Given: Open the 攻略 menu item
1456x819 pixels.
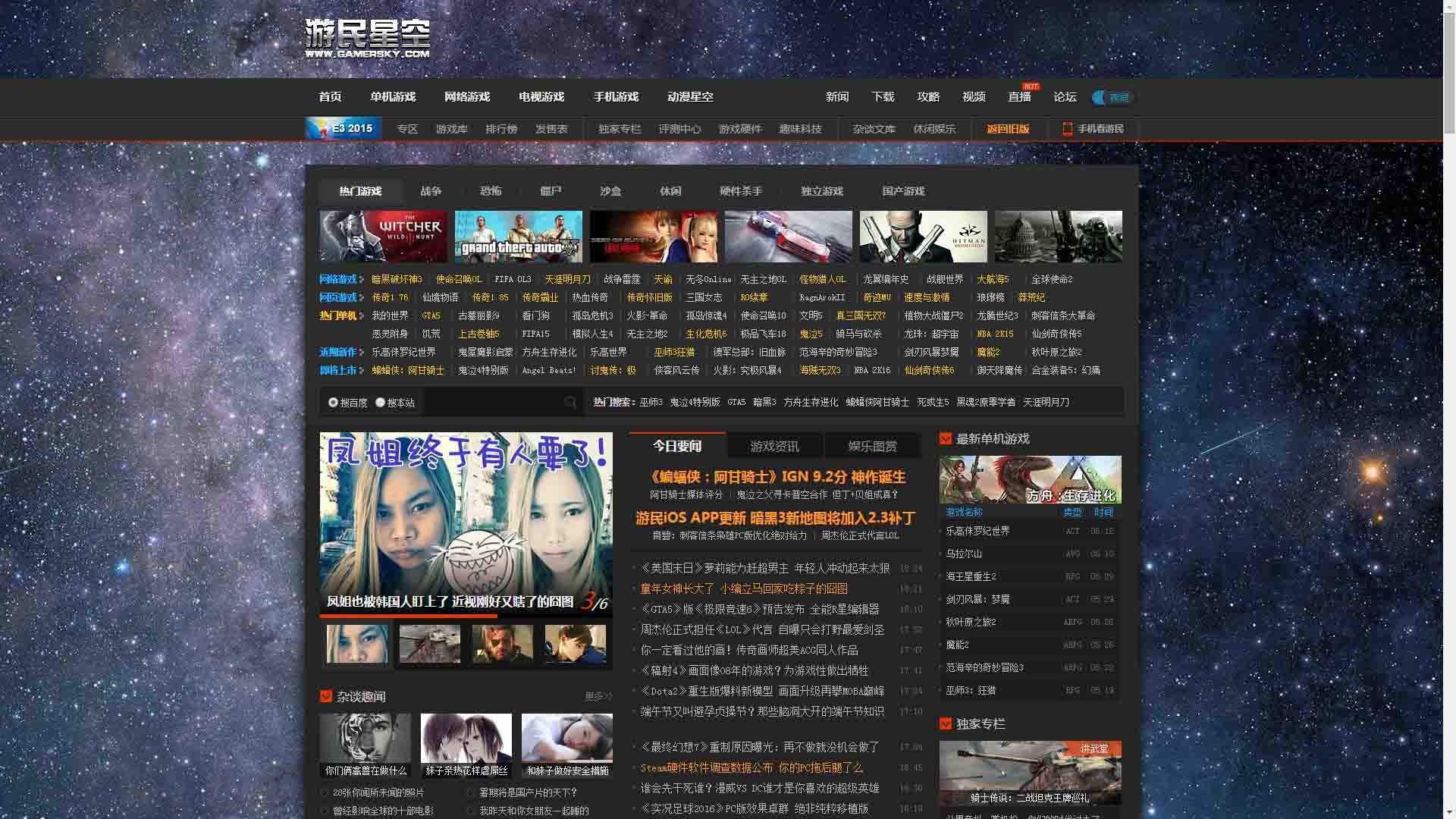Looking at the screenshot, I should (x=928, y=97).
